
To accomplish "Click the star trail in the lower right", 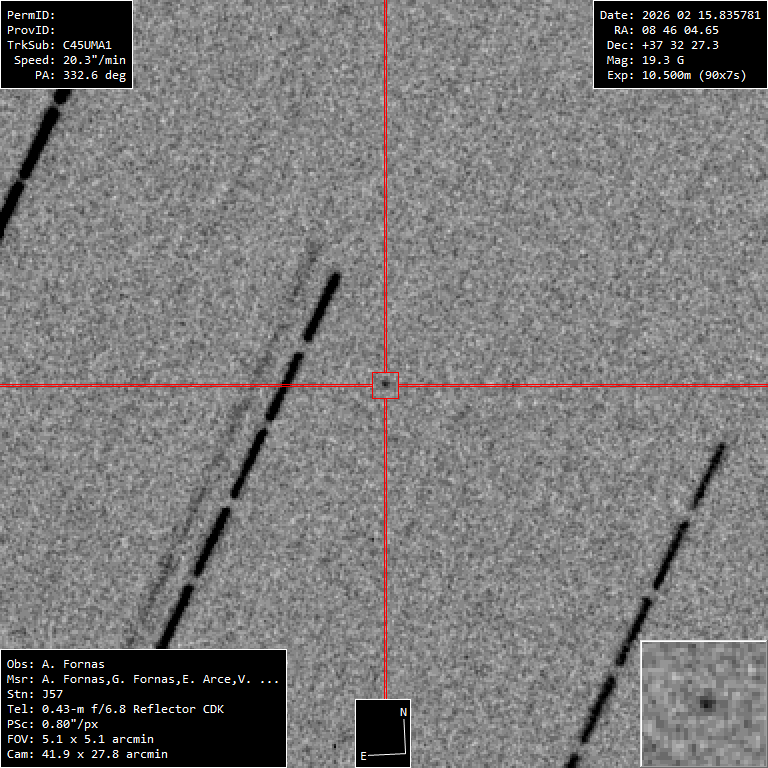I will point(660,580).
